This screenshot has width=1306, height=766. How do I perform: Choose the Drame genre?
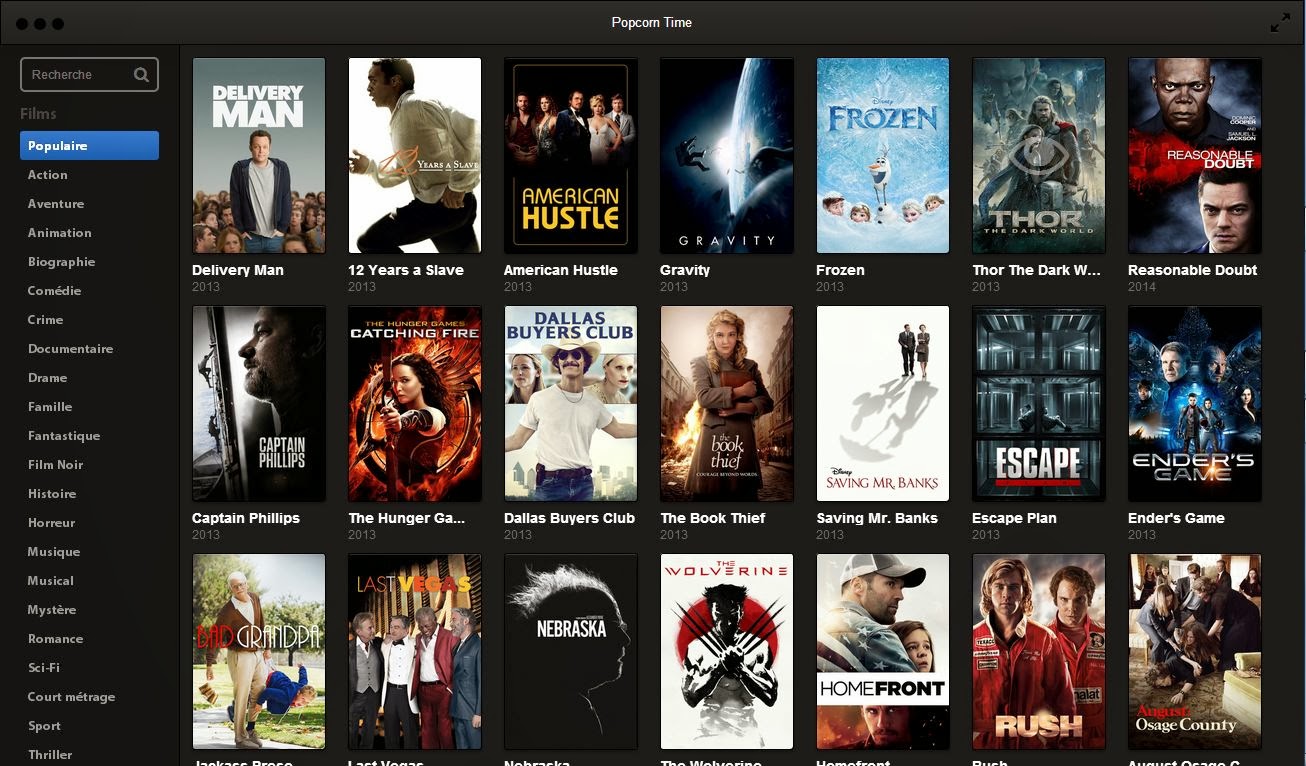(48, 378)
